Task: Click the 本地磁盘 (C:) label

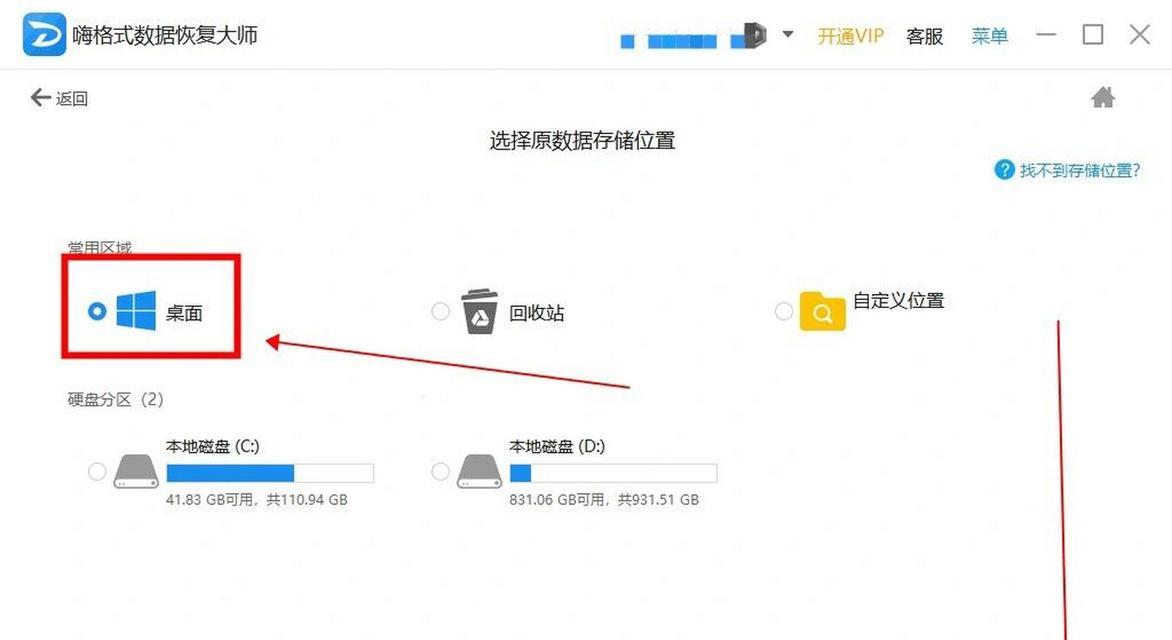Action: pos(212,446)
